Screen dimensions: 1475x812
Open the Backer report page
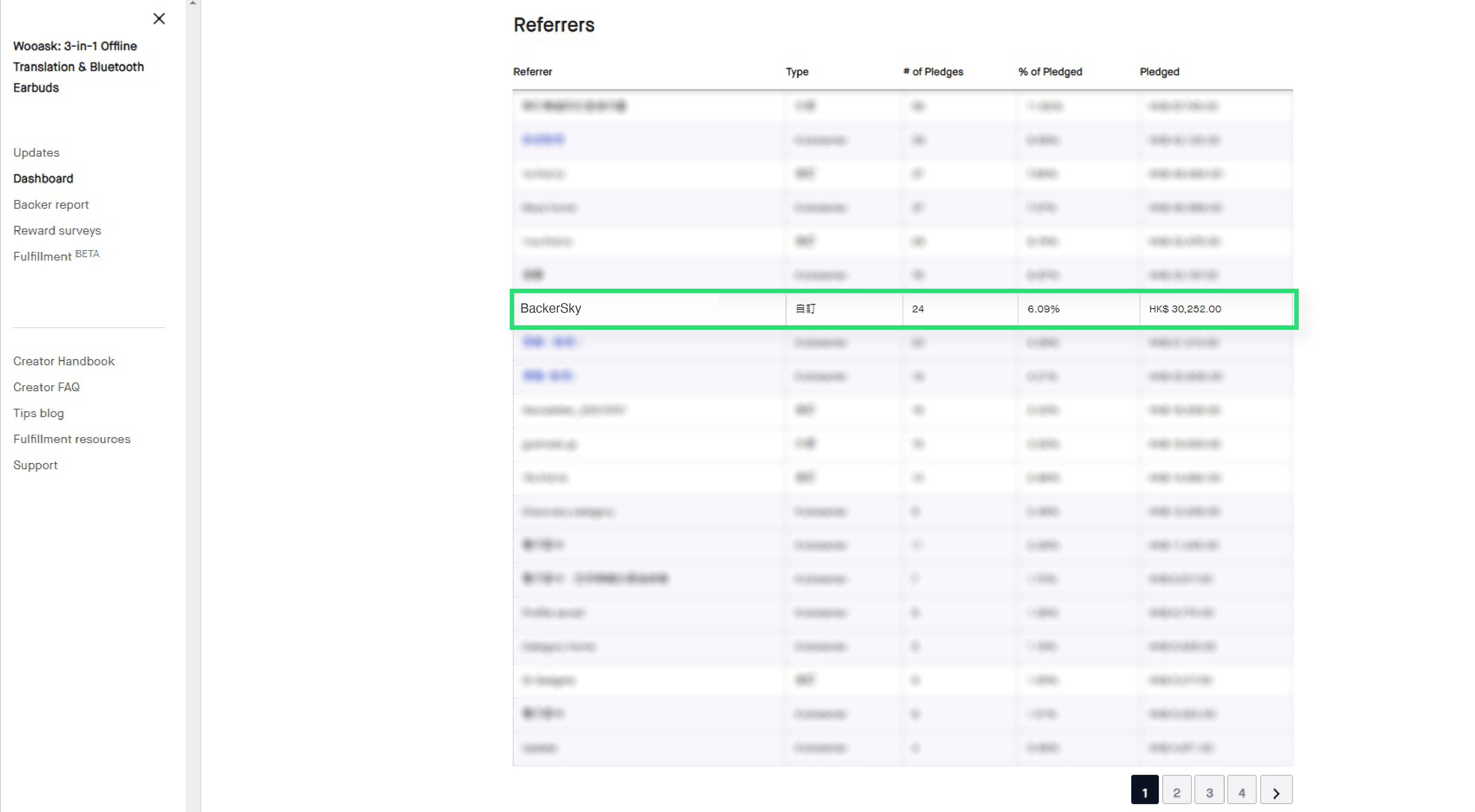click(51, 204)
